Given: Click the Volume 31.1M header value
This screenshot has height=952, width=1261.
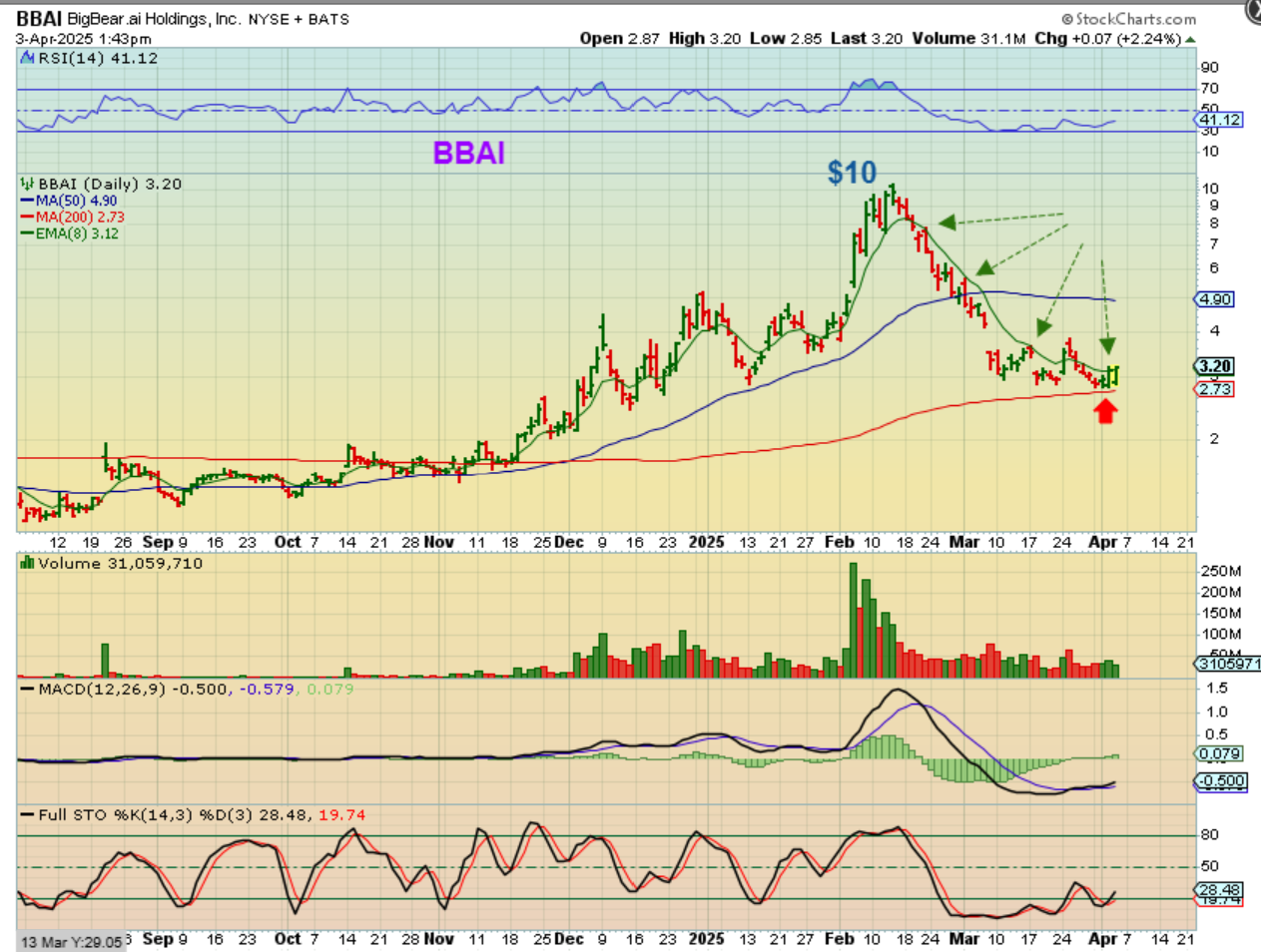Looking at the screenshot, I should pos(968,38).
